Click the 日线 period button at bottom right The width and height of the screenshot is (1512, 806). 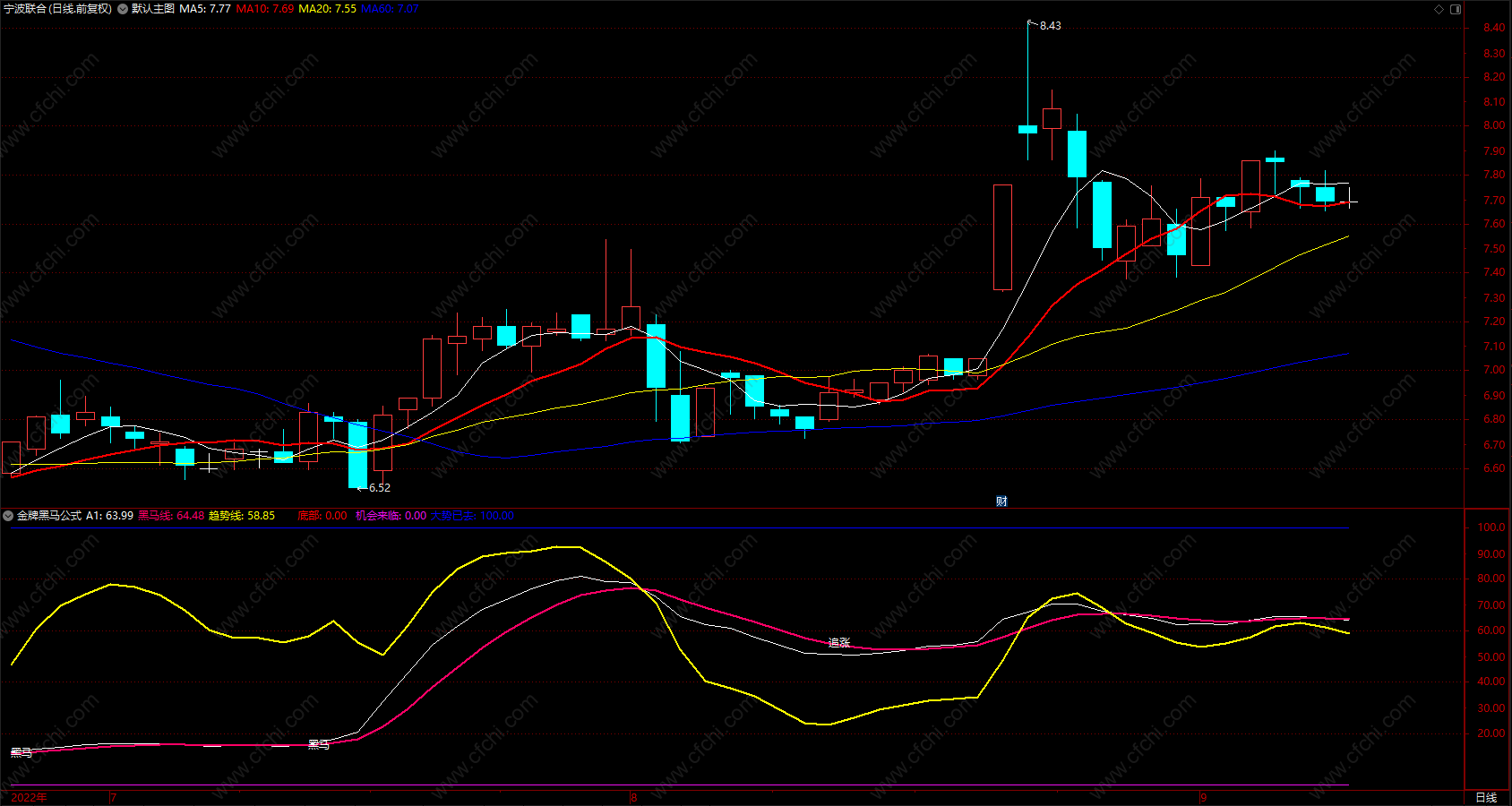pyautogui.click(x=1486, y=797)
